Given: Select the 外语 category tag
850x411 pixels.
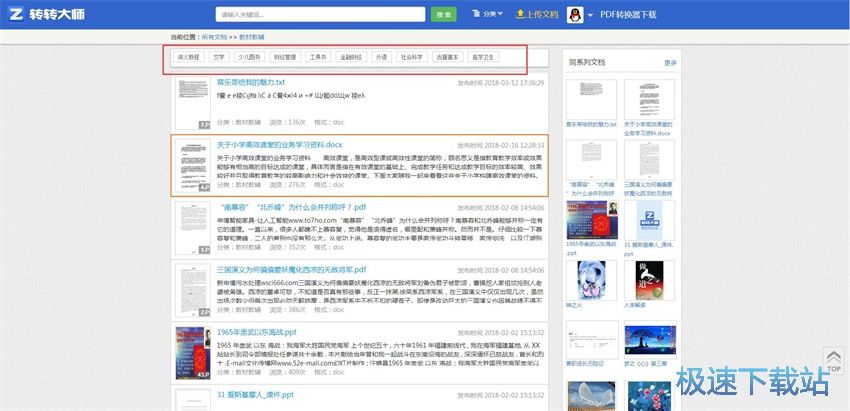Looking at the screenshot, I should pos(382,57).
